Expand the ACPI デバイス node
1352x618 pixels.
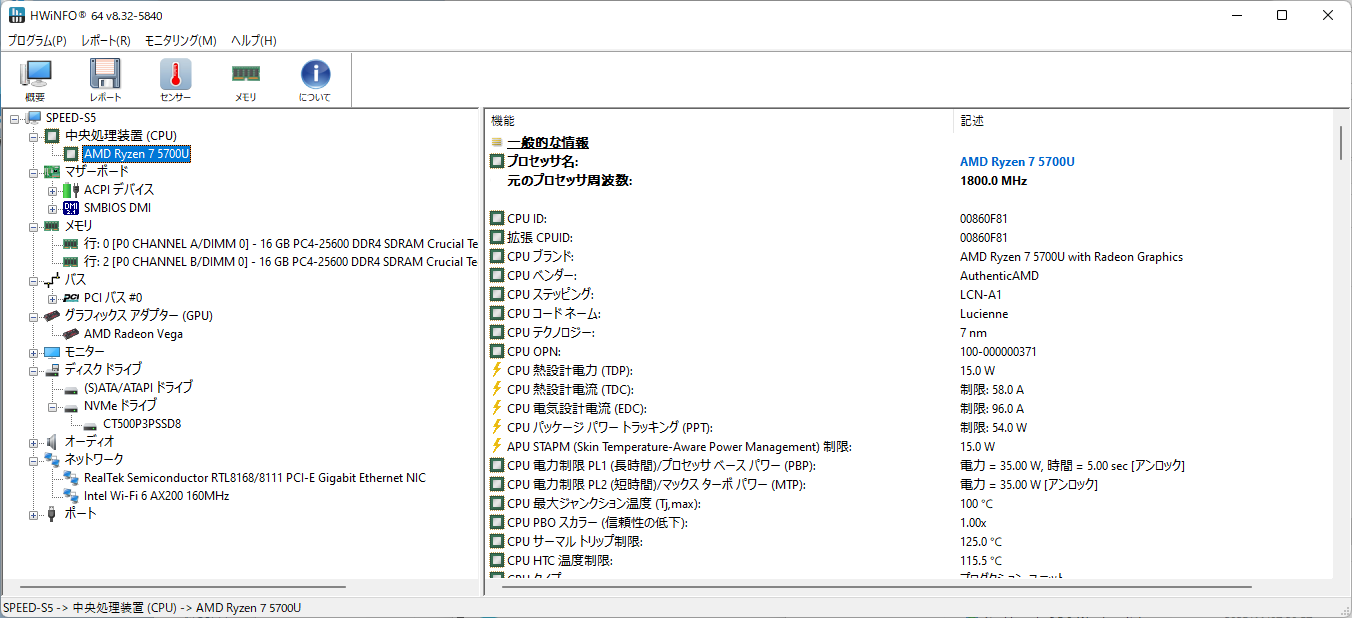point(53,190)
